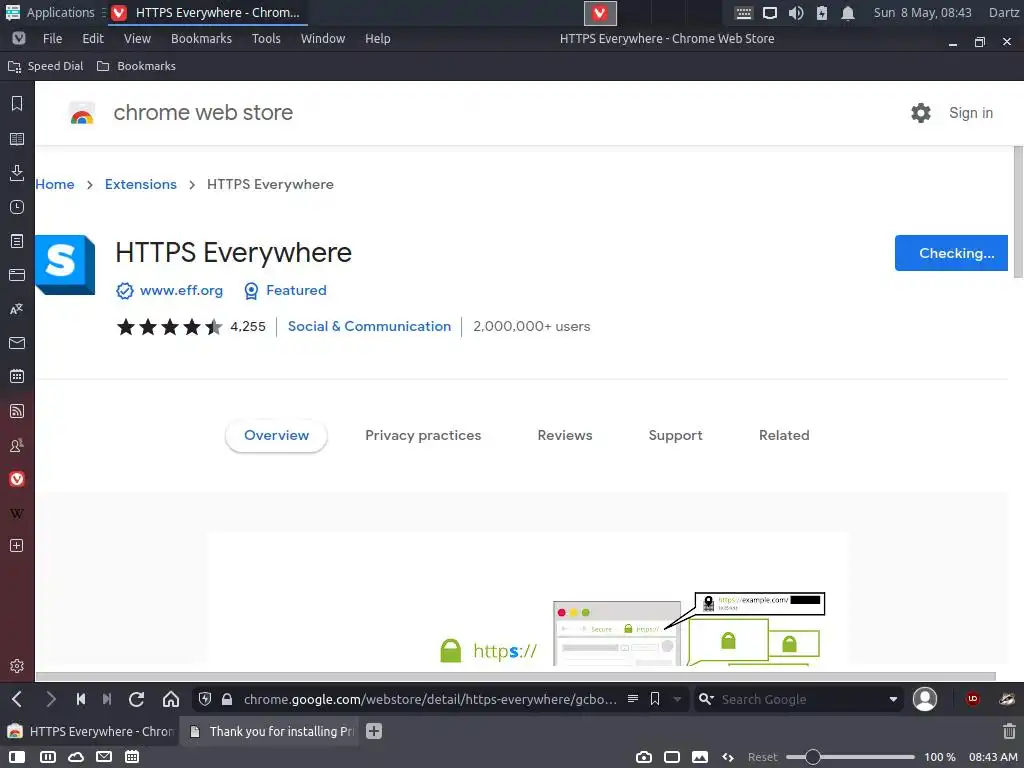Open a new tab
Viewport: 1024px width, 768px height.
pyautogui.click(x=374, y=731)
